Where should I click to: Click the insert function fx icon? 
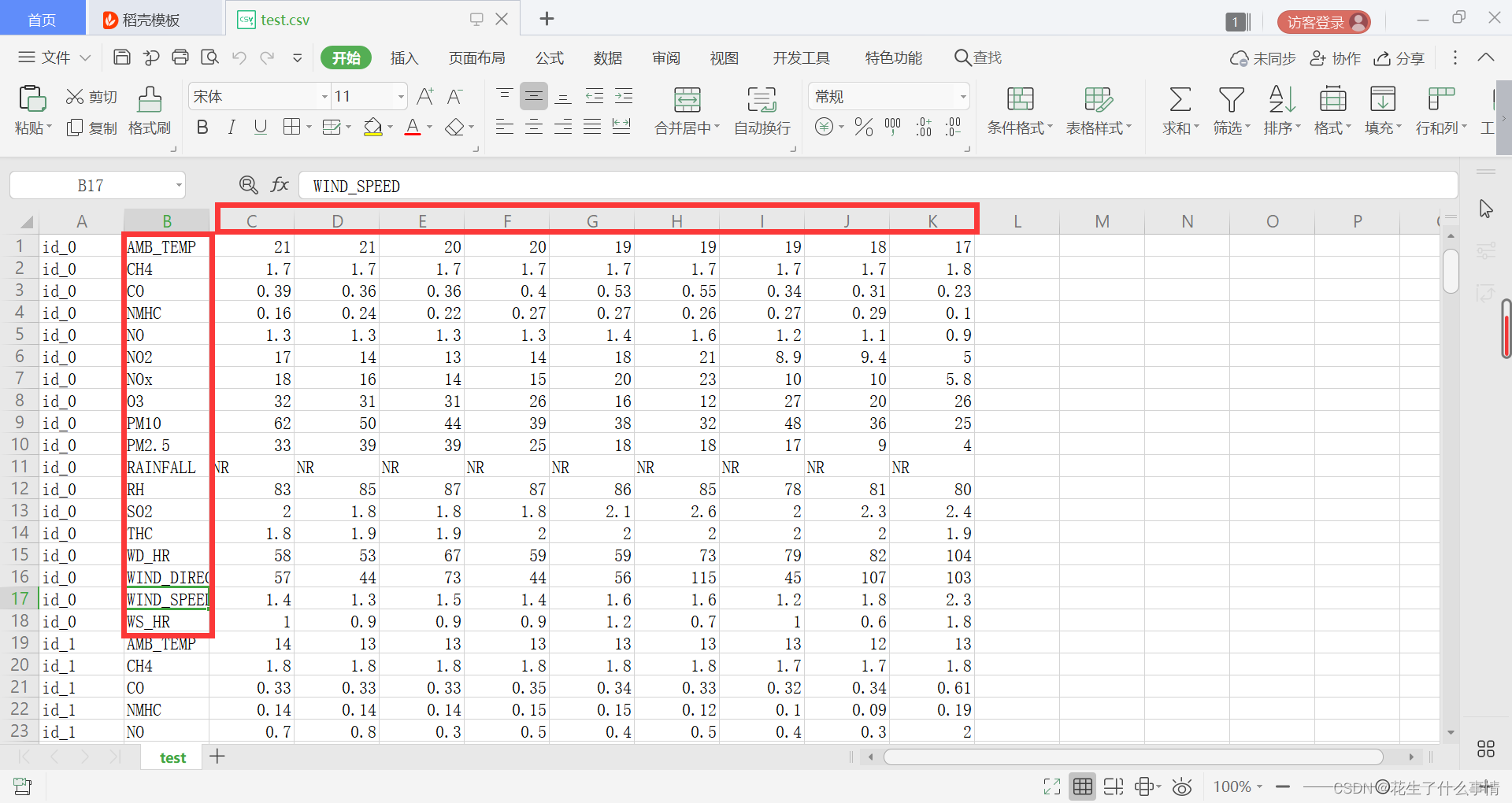coord(279,185)
